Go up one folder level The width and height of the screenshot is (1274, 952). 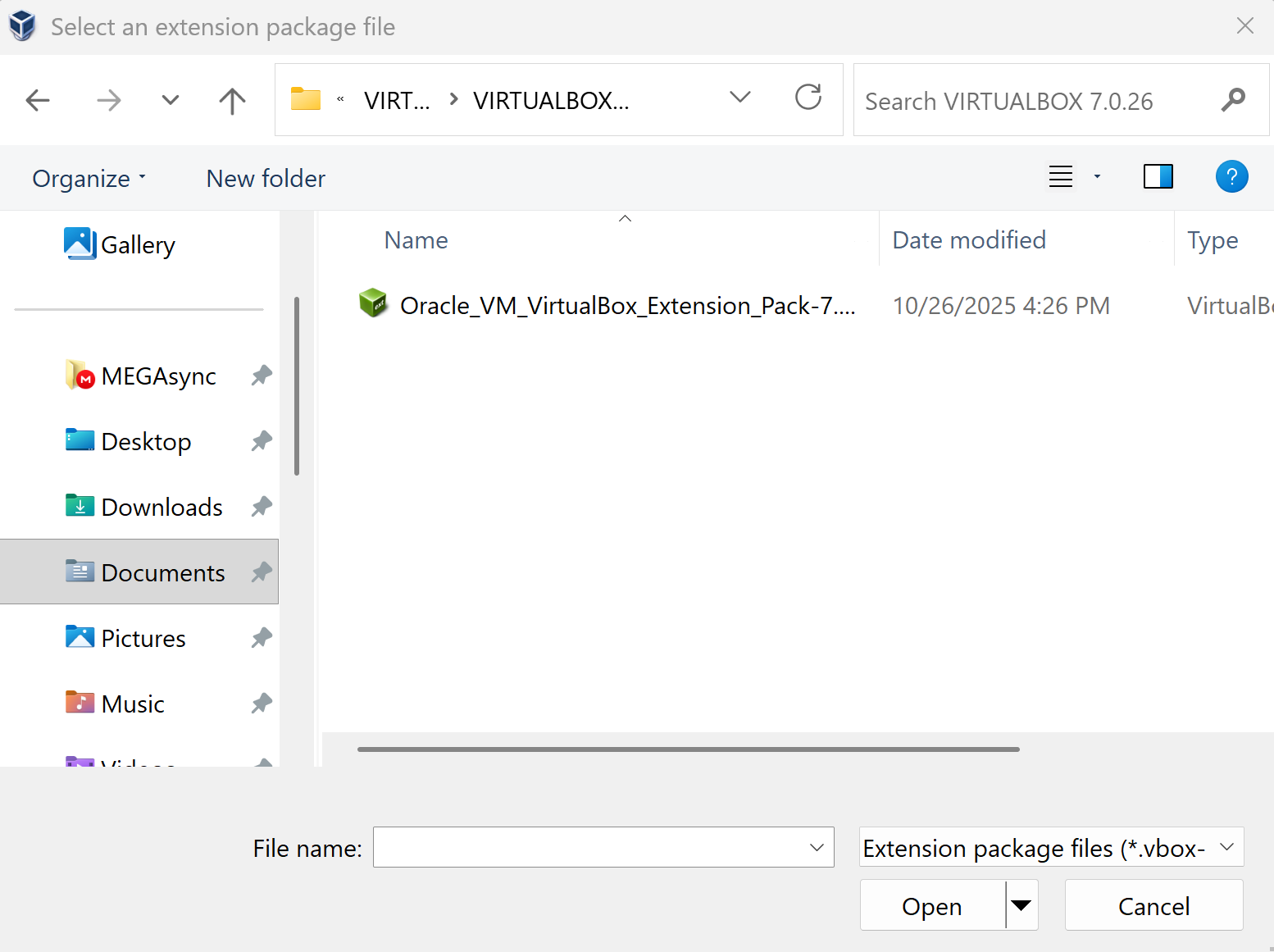coord(232,101)
